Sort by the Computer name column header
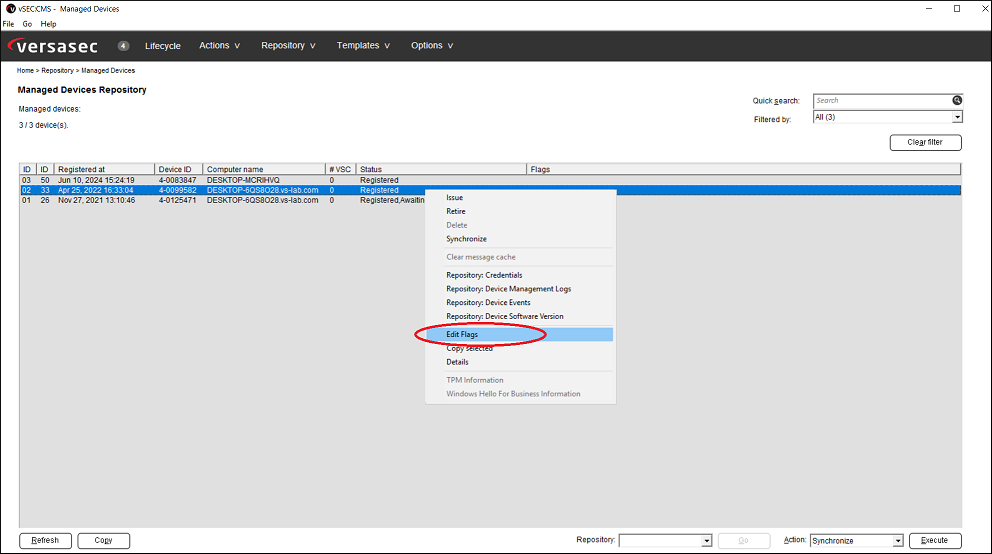 click(x=264, y=169)
